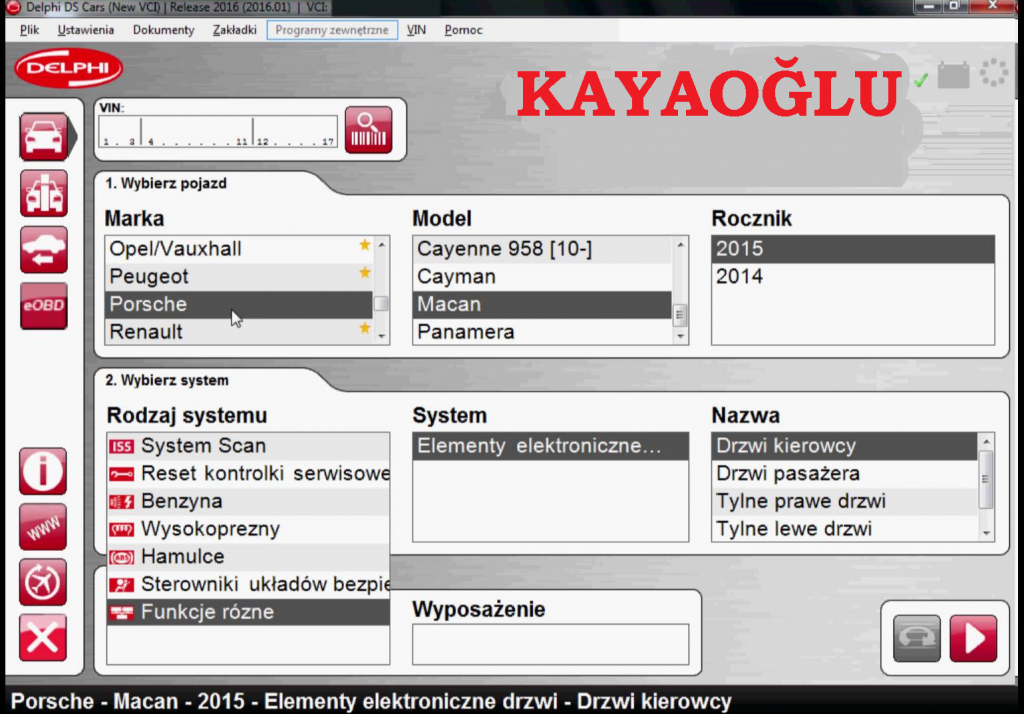Image resolution: width=1024 pixels, height=714 pixels.
Task: Click the red play next arrow button
Action: [973, 638]
